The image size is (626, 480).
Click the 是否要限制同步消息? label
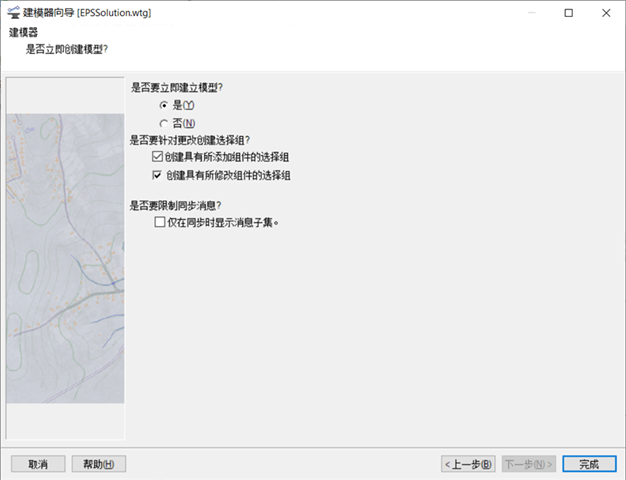tap(175, 206)
